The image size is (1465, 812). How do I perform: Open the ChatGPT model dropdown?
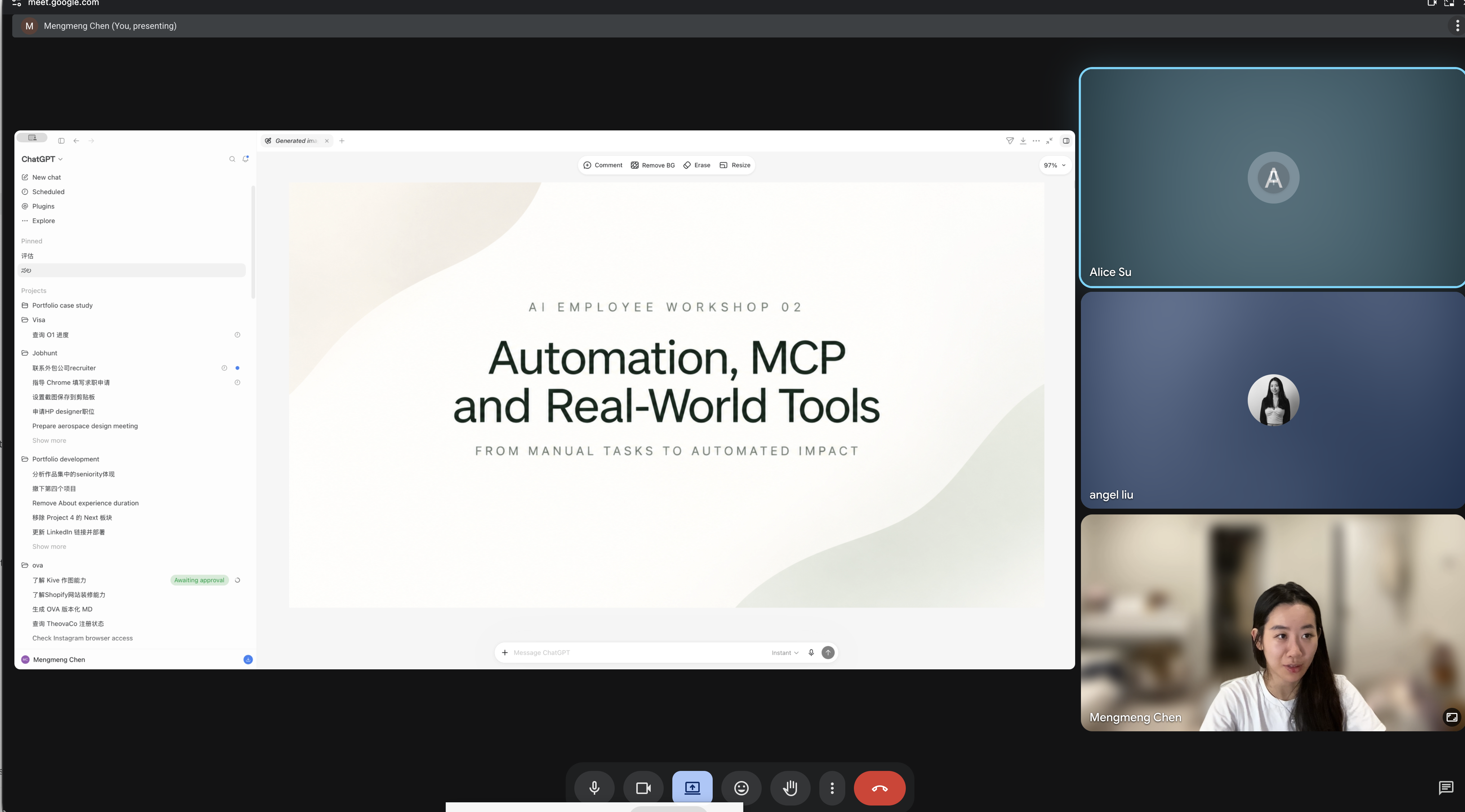click(42, 159)
